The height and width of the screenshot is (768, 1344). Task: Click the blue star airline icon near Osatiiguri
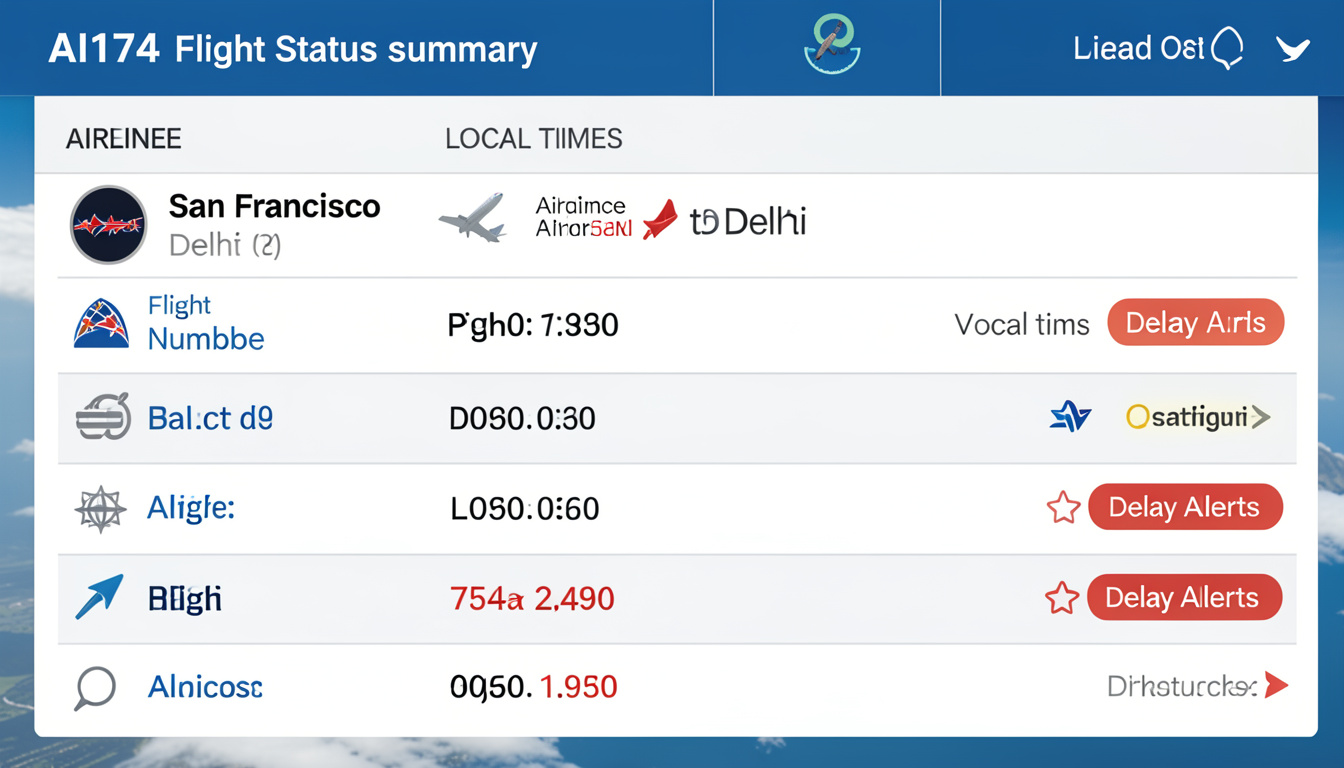1070,417
